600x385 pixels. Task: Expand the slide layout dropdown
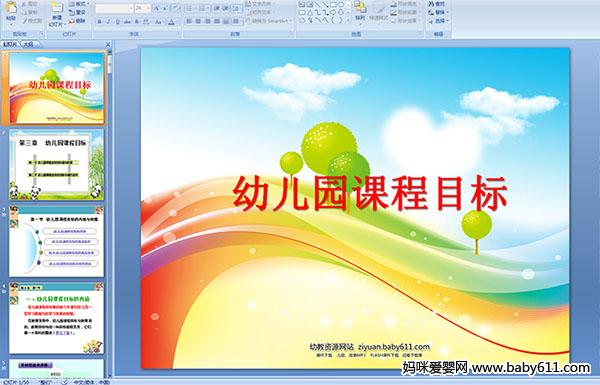(x=79, y=4)
